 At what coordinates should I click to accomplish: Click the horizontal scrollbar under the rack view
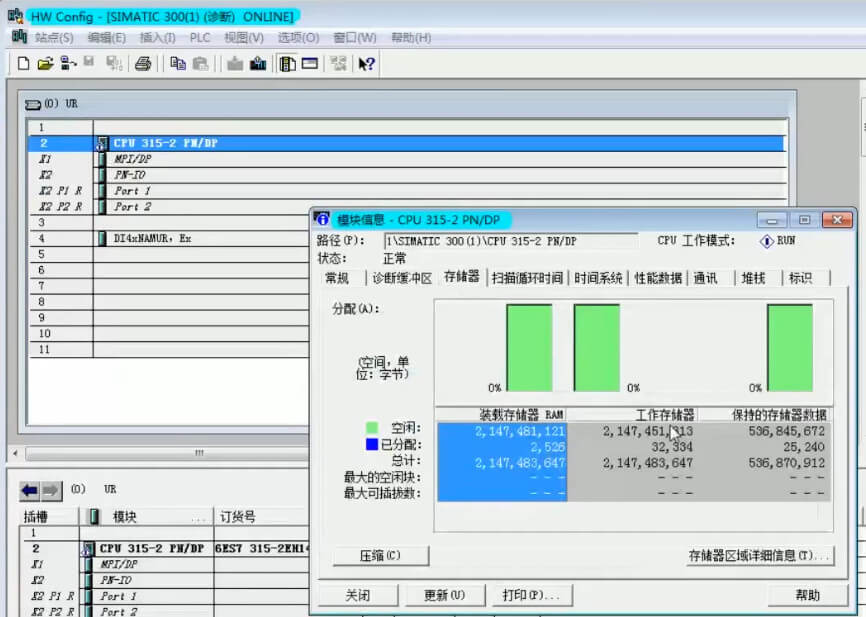click(166, 453)
